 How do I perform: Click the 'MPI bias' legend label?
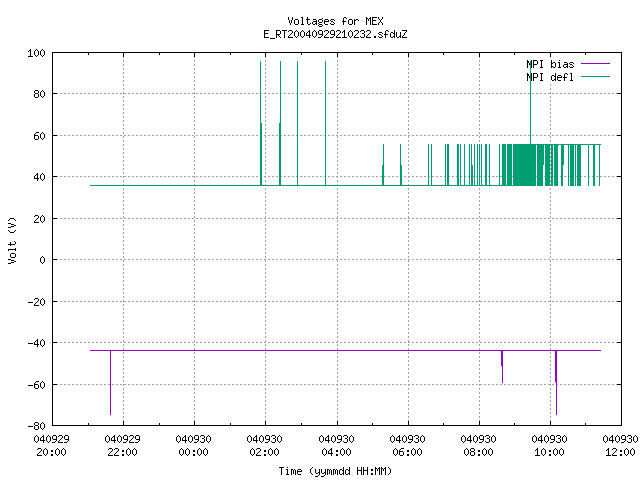click(550, 64)
